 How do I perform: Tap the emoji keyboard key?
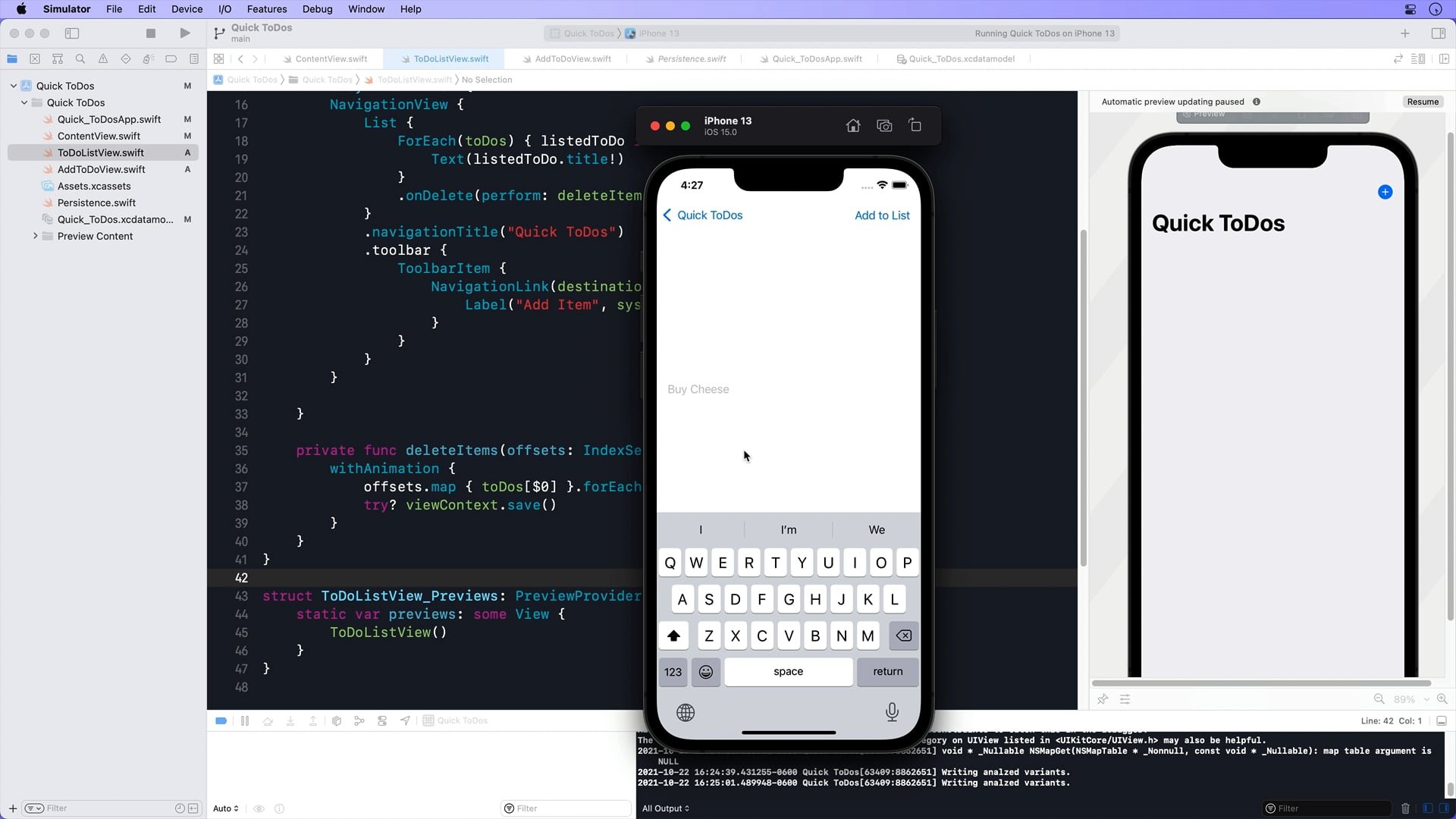[x=705, y=672]
